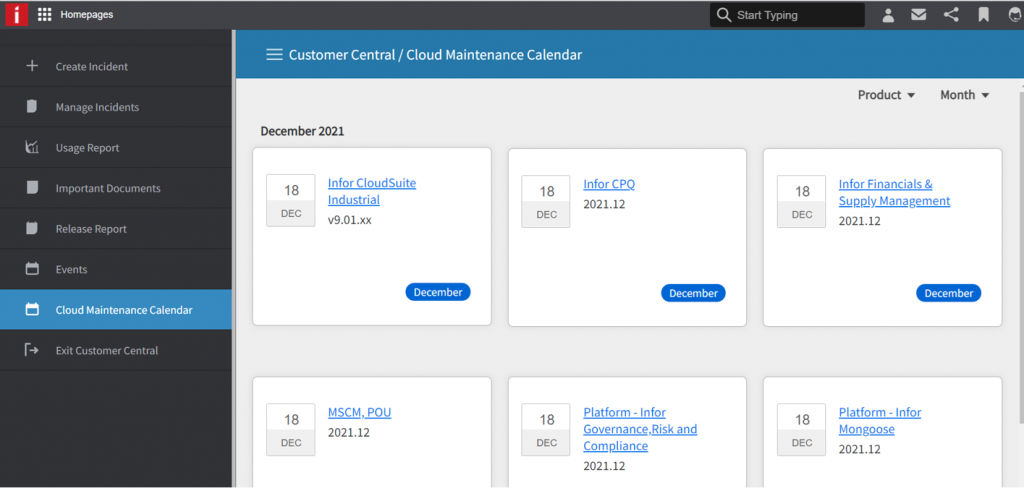Expand the Month filter dropdown

click(x=964, y=95)
